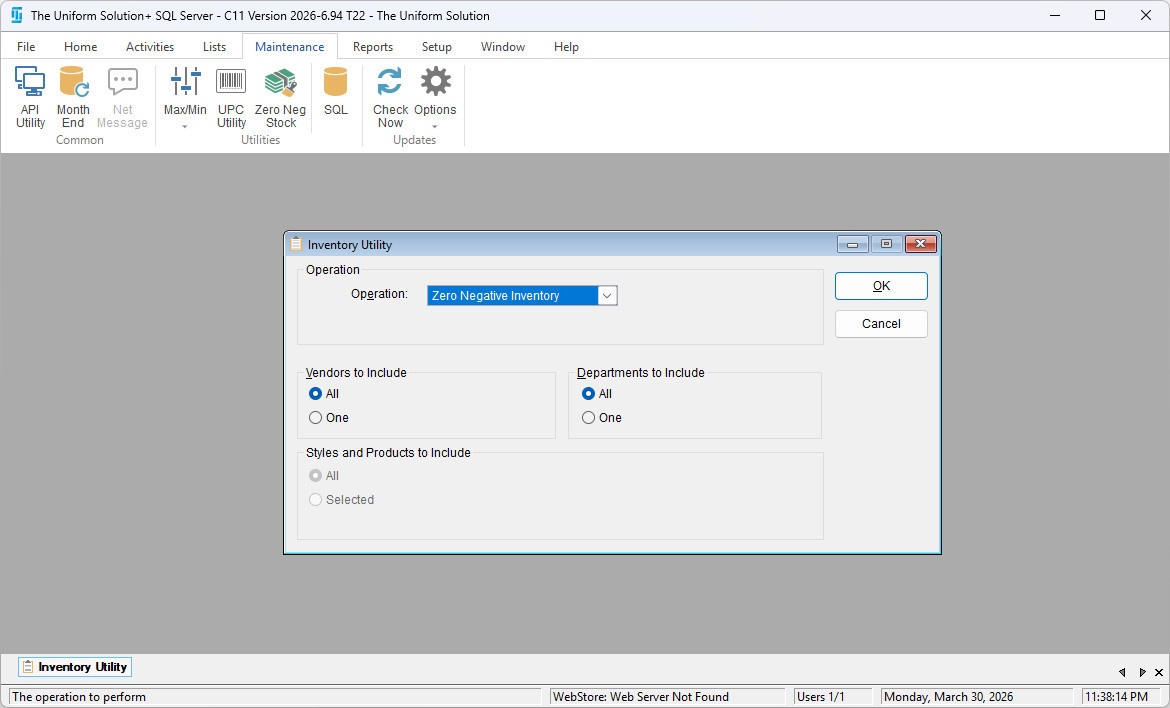Viewport: 1170px width, 708px height.
Task: Click Check Now for updates
Action: [390, 97]
